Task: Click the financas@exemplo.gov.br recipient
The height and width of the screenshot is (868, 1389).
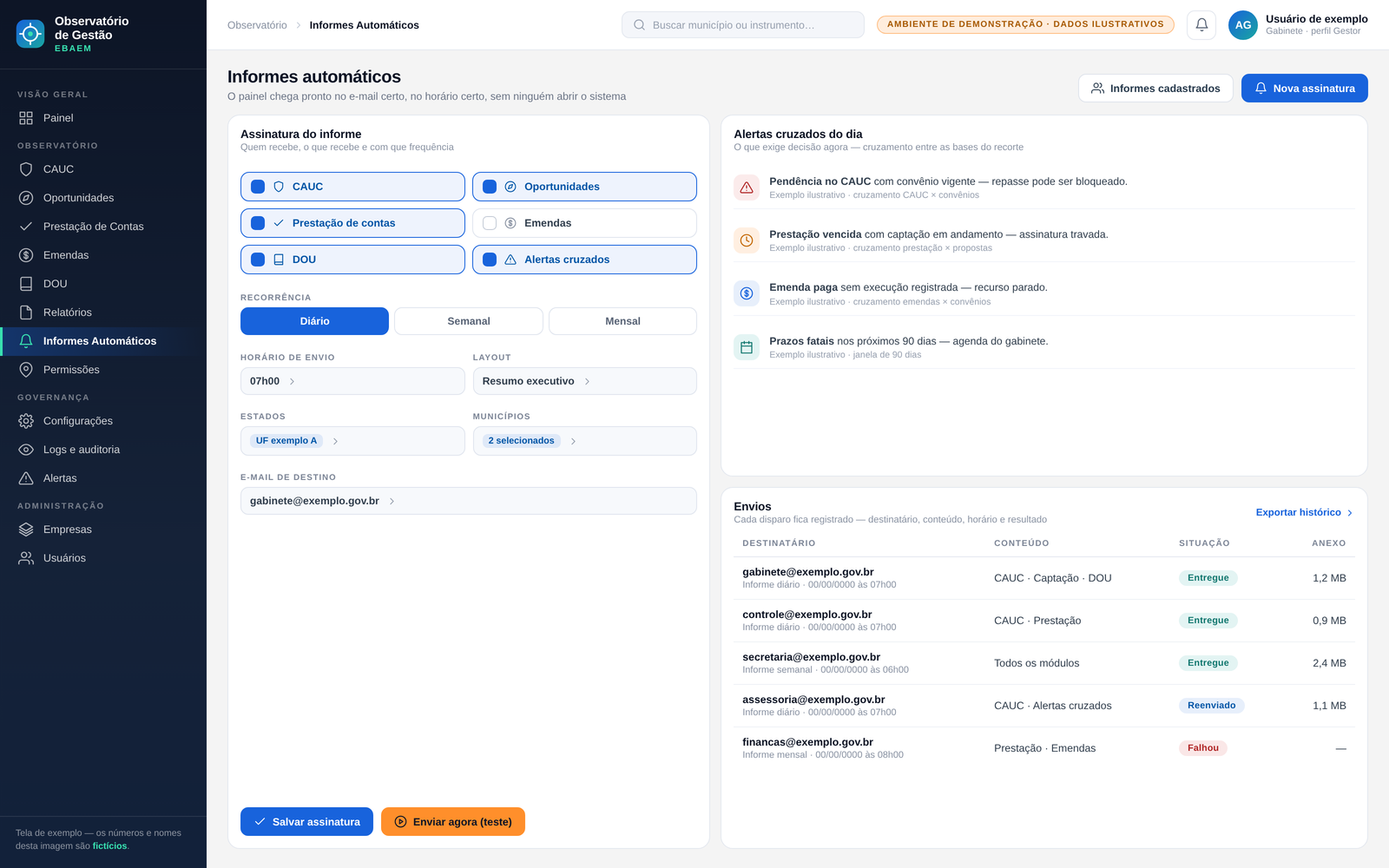Action: coord(807,742)
